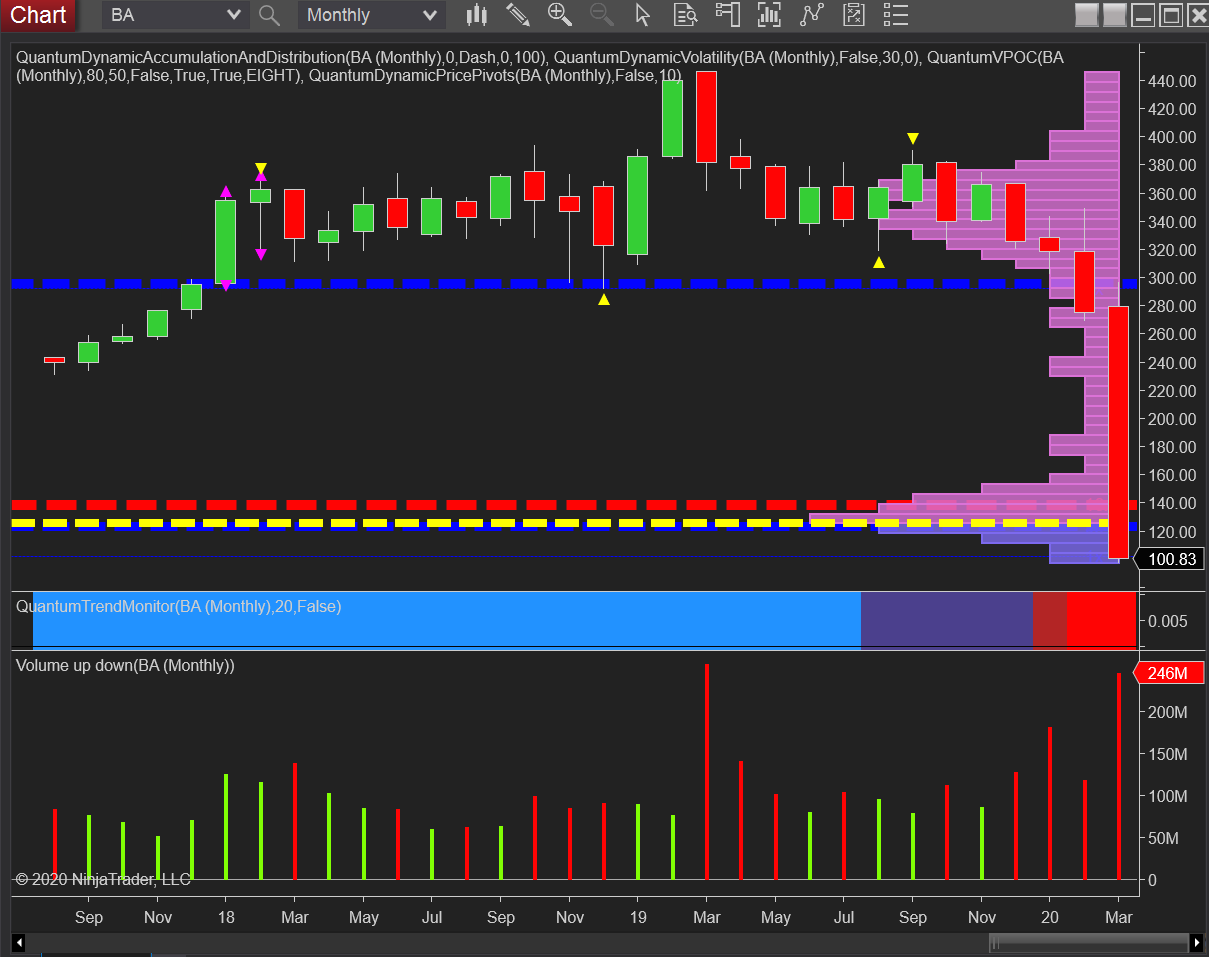Click the right arrow of horizontal scrollbar
The height and width of the screenshot is (957, 1209).
pyautogui.click(x=1197, y=942)
